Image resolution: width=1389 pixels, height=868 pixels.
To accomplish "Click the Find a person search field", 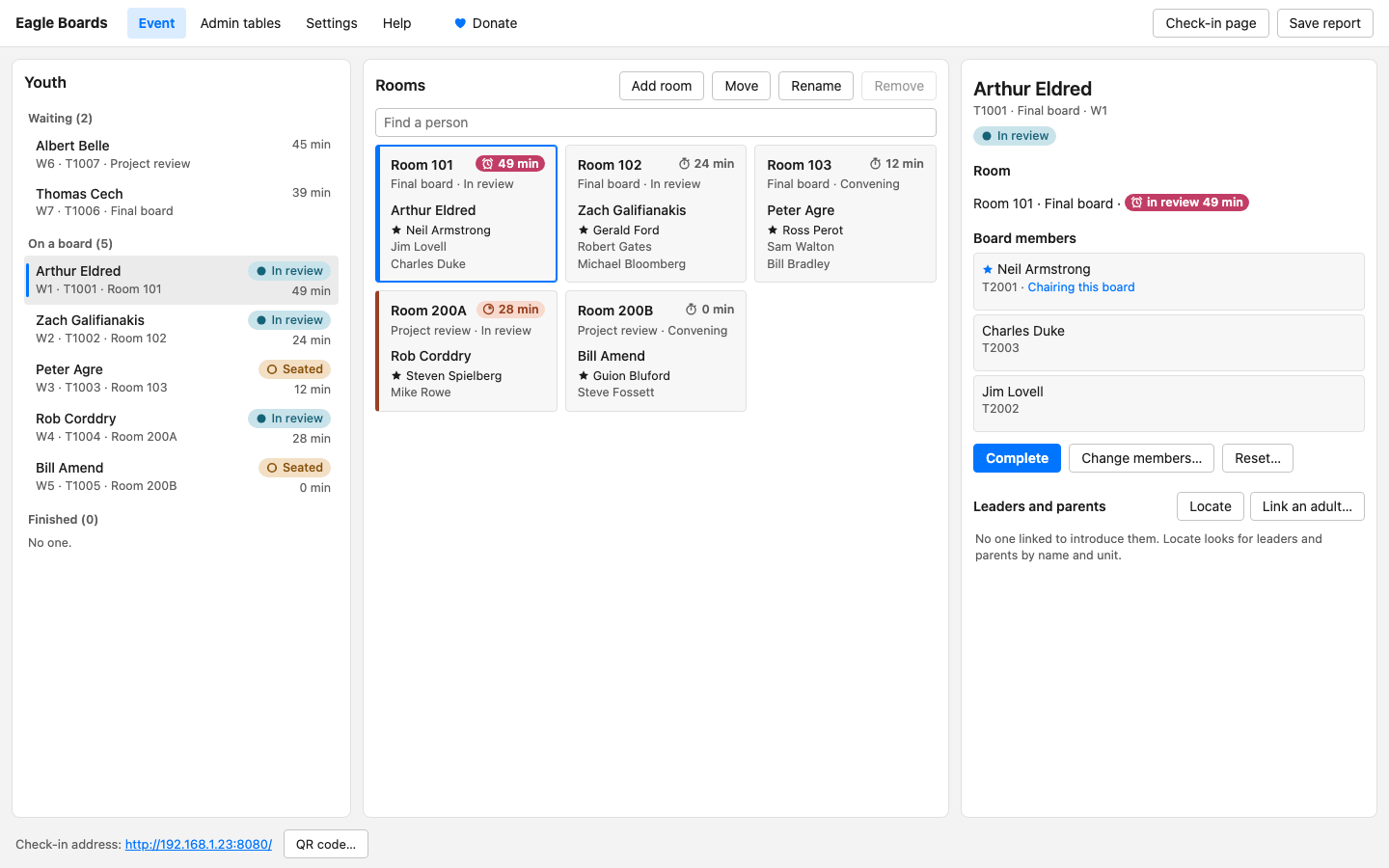I will [x=656, y=122].
